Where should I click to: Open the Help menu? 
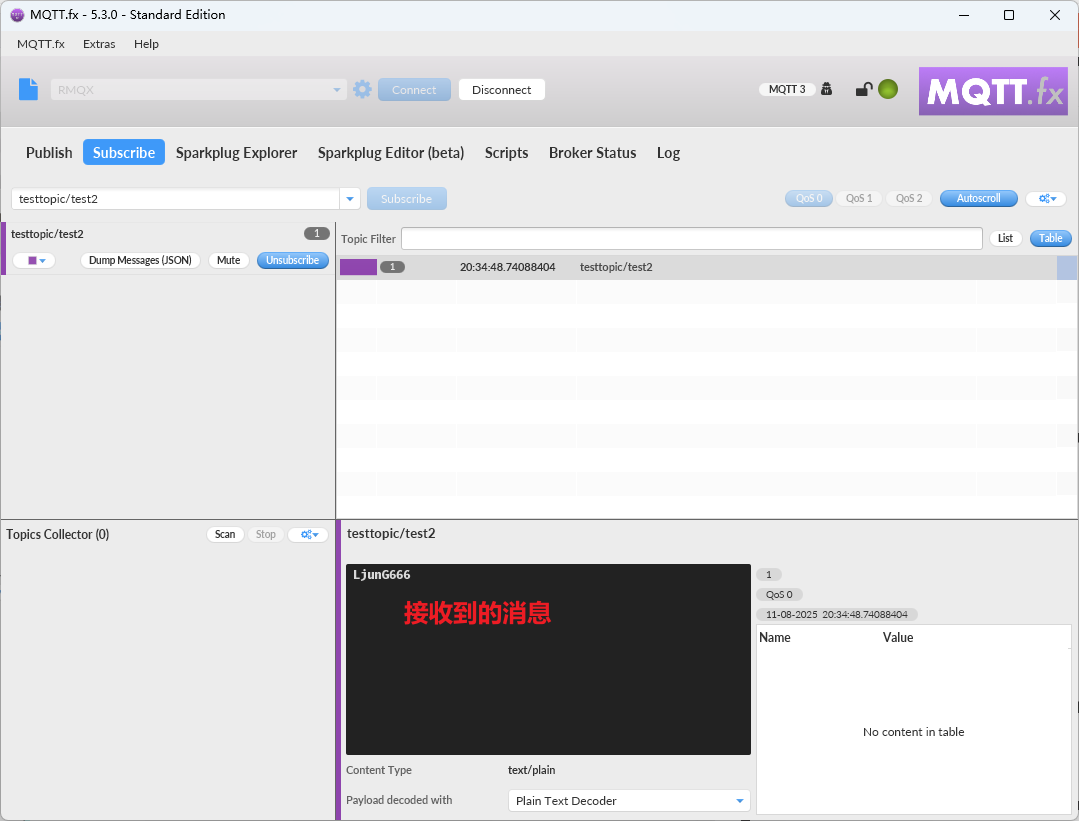point(146,44)
